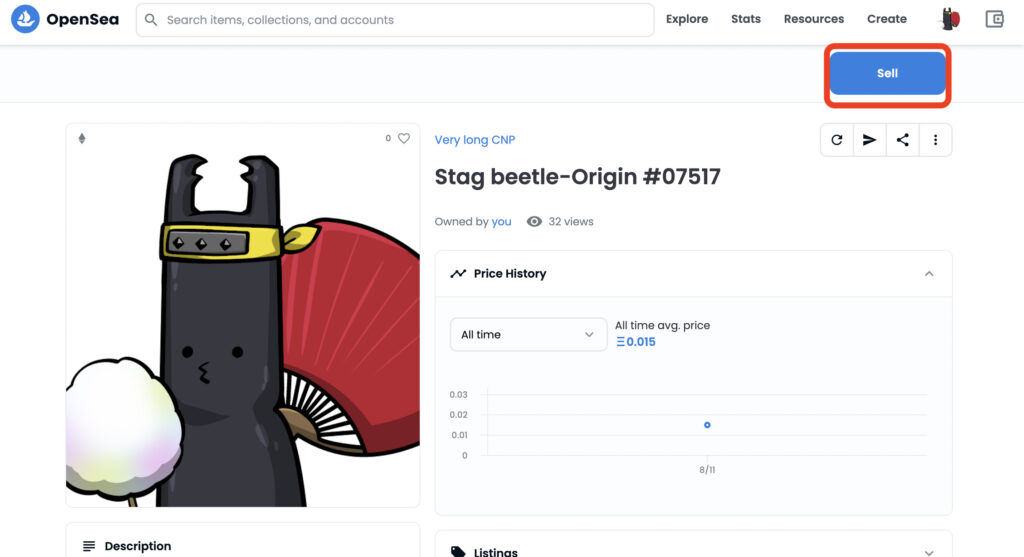
Task: Open the Resources menu
Action: tap(814, 19)
